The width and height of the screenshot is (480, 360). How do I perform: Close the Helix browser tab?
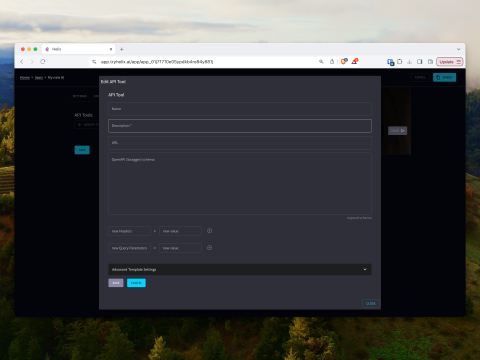coord(111,49)
